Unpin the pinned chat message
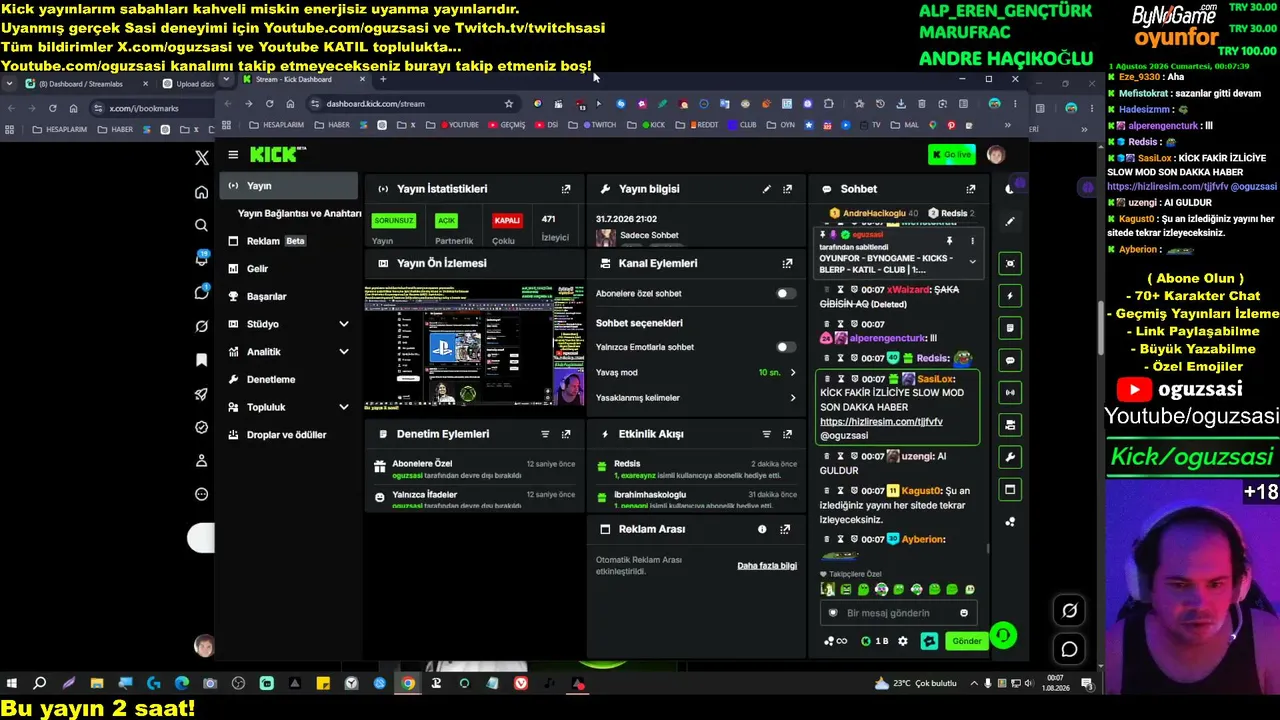Image resolution: width=1280 pixels, height=720 pixels. point(949,241)
